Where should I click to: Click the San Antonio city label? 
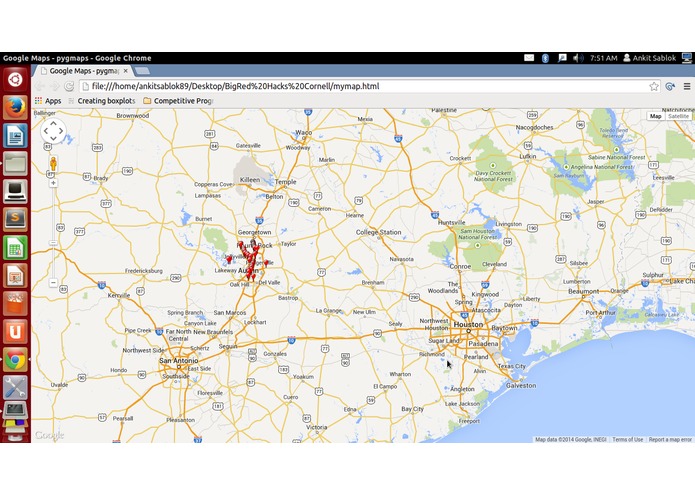(179, 361)
